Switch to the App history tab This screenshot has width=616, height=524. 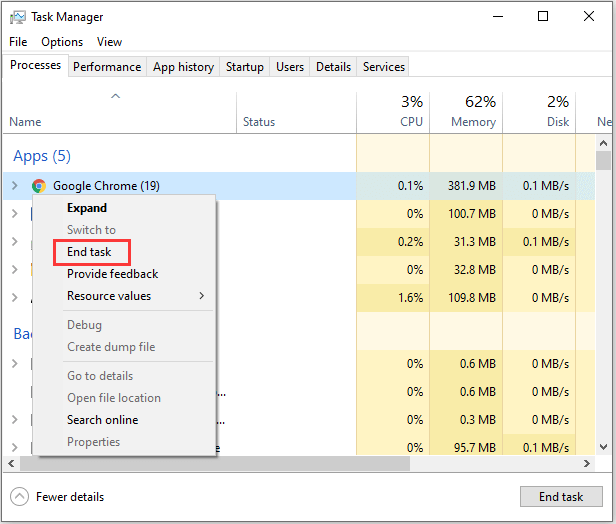tap(183, 67)
